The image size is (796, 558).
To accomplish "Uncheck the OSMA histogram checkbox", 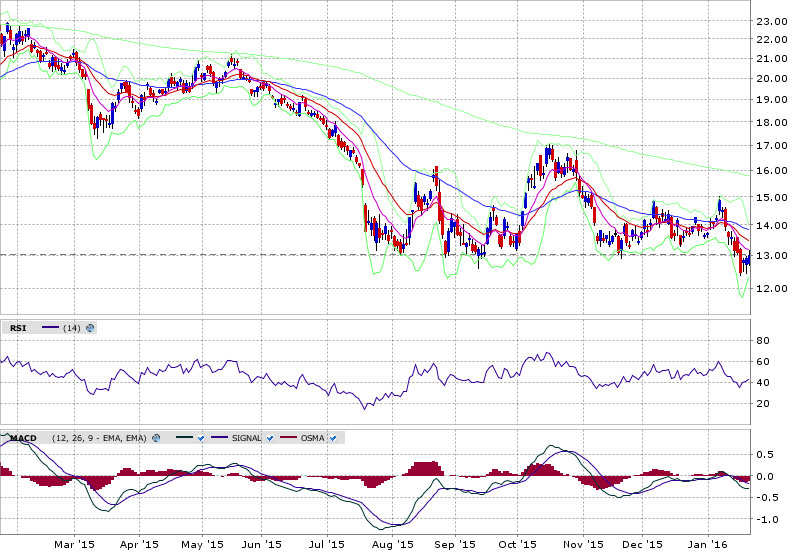I will click(335, 438).
